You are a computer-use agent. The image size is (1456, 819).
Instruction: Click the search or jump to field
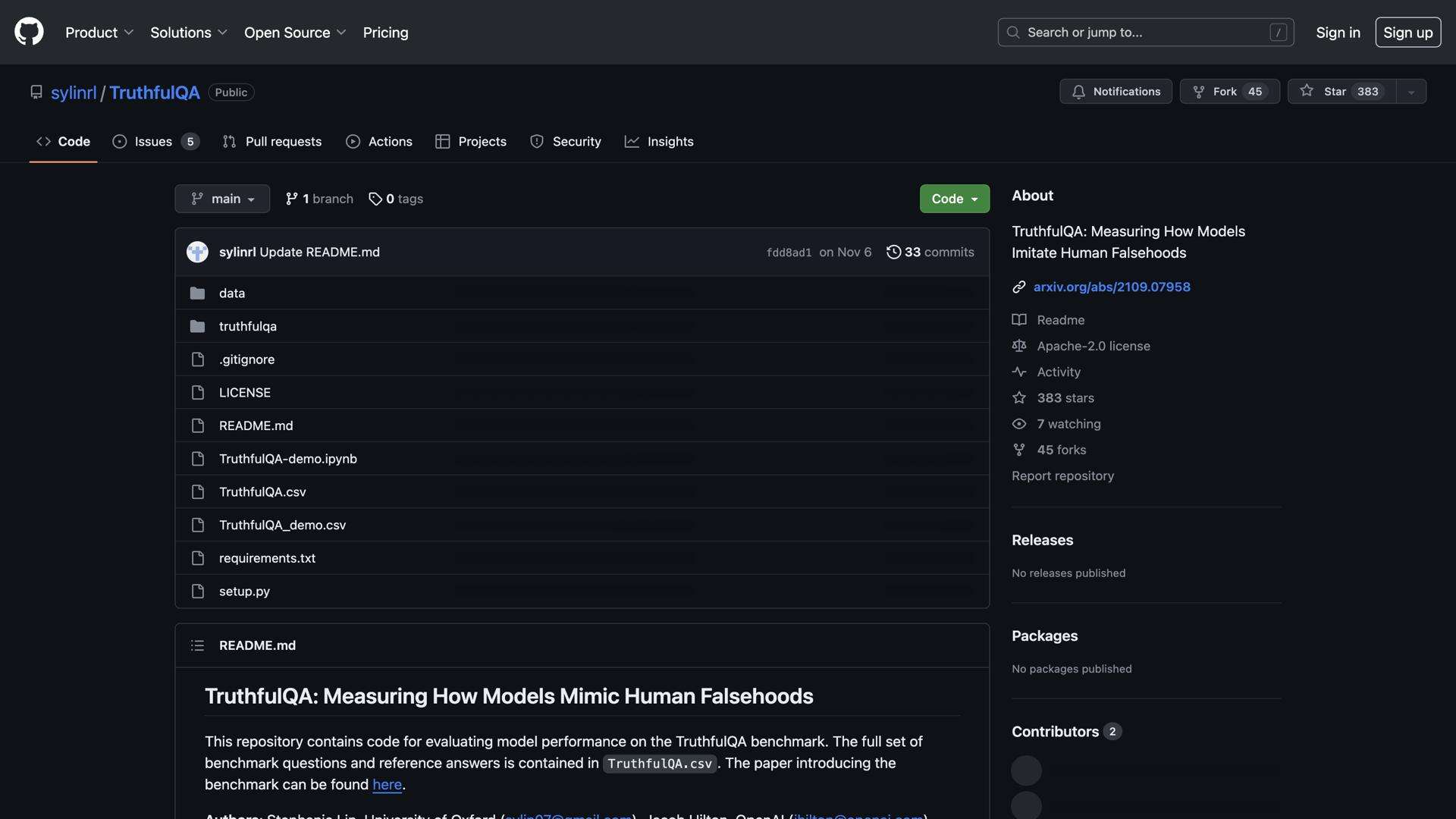[x=1145, y=33]
